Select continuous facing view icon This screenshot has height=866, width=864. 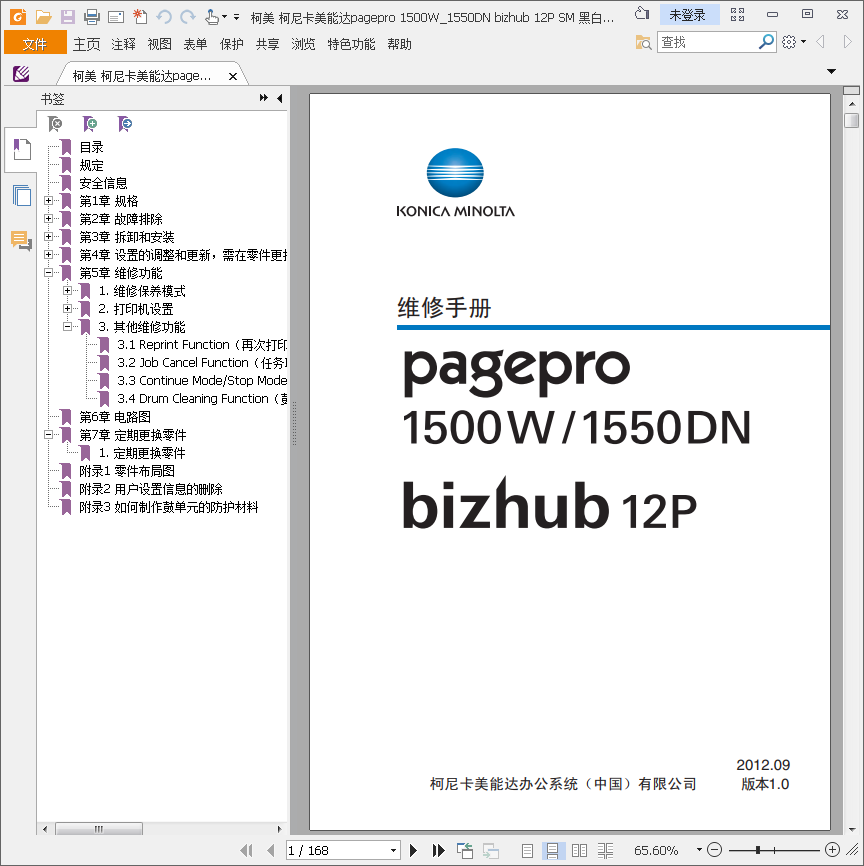605,851
